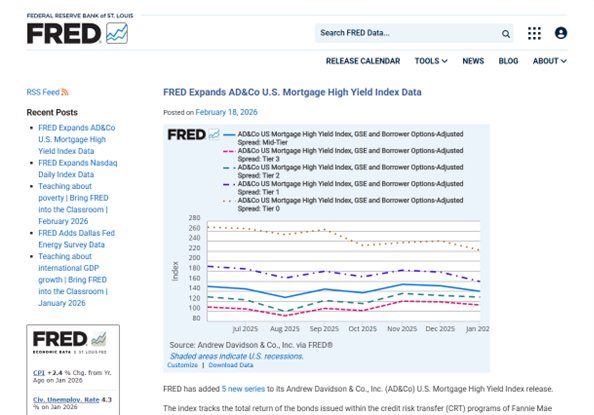Click the Tier 0 legend orange dotted swatch

(x=229, y=201)
